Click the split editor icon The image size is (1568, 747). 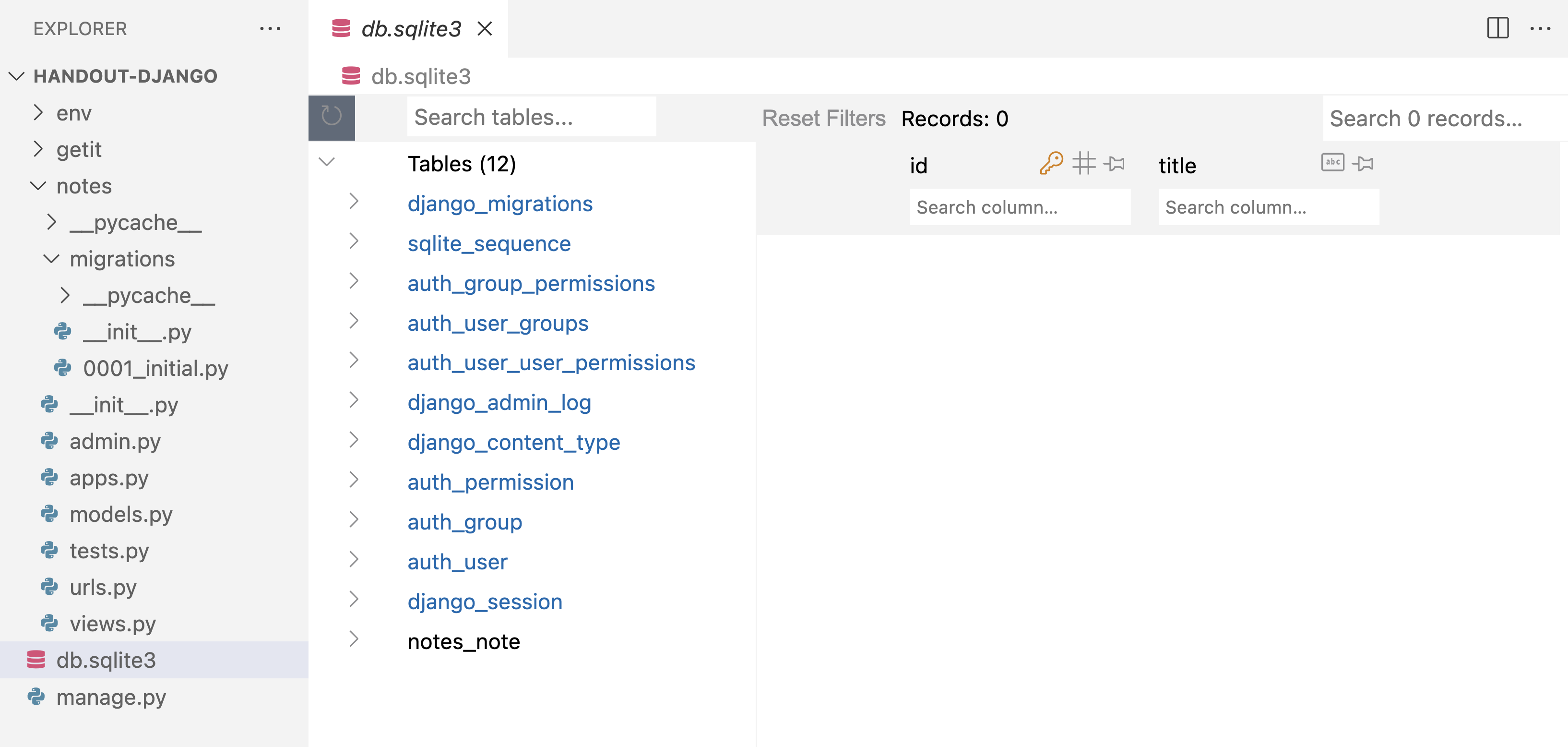click(x=1497, y=28)
